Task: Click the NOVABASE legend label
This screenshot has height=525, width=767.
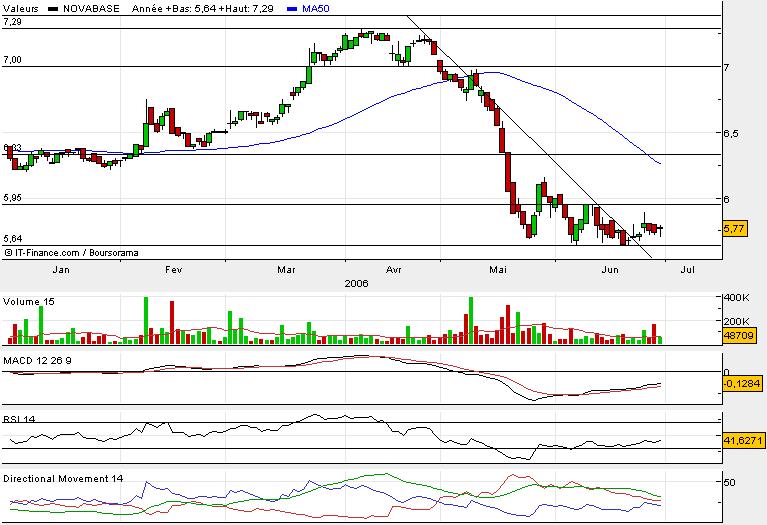Action: (91, 8)
